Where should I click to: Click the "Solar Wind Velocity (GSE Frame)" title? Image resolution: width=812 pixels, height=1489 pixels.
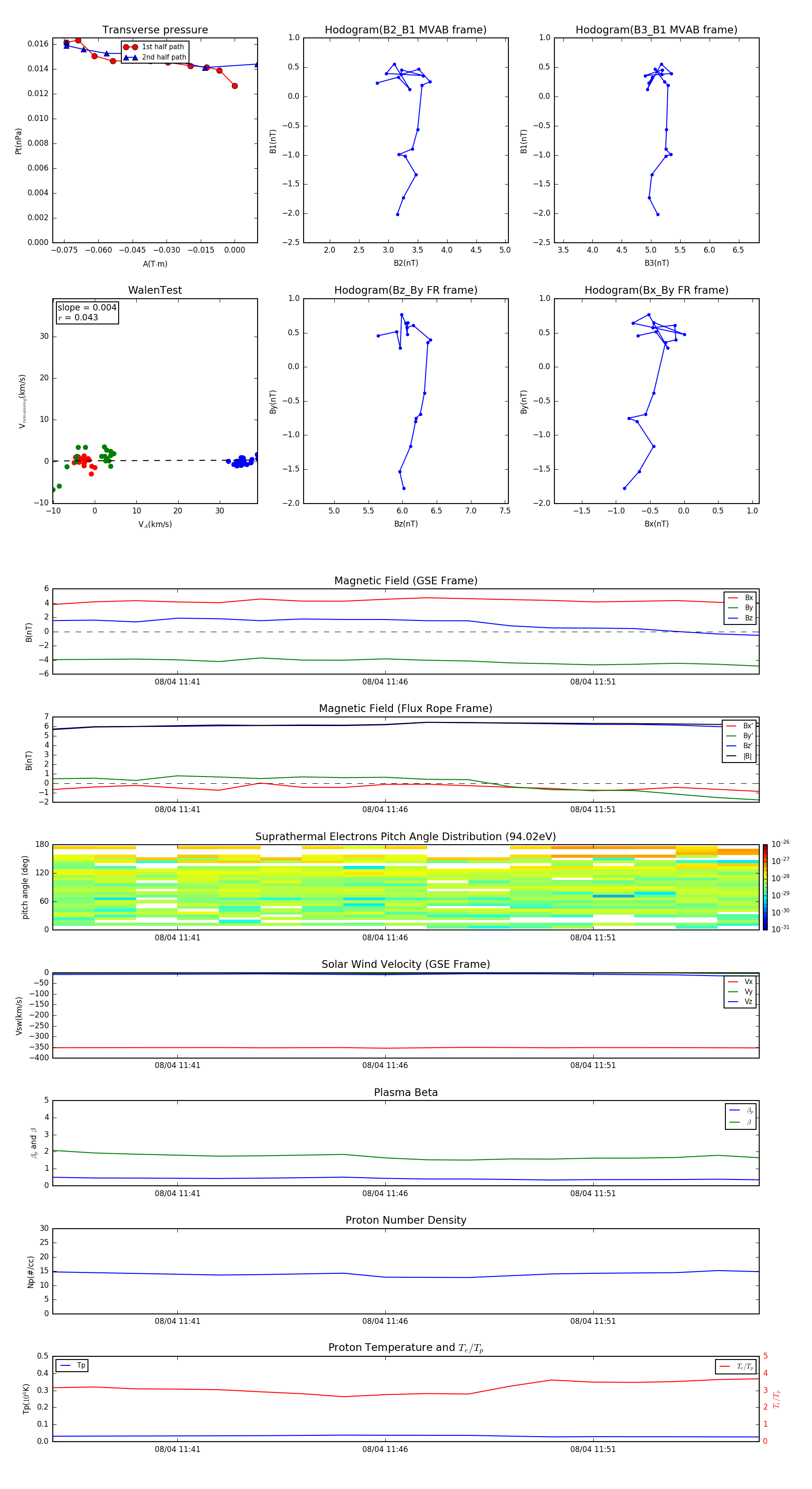point(406,965)
